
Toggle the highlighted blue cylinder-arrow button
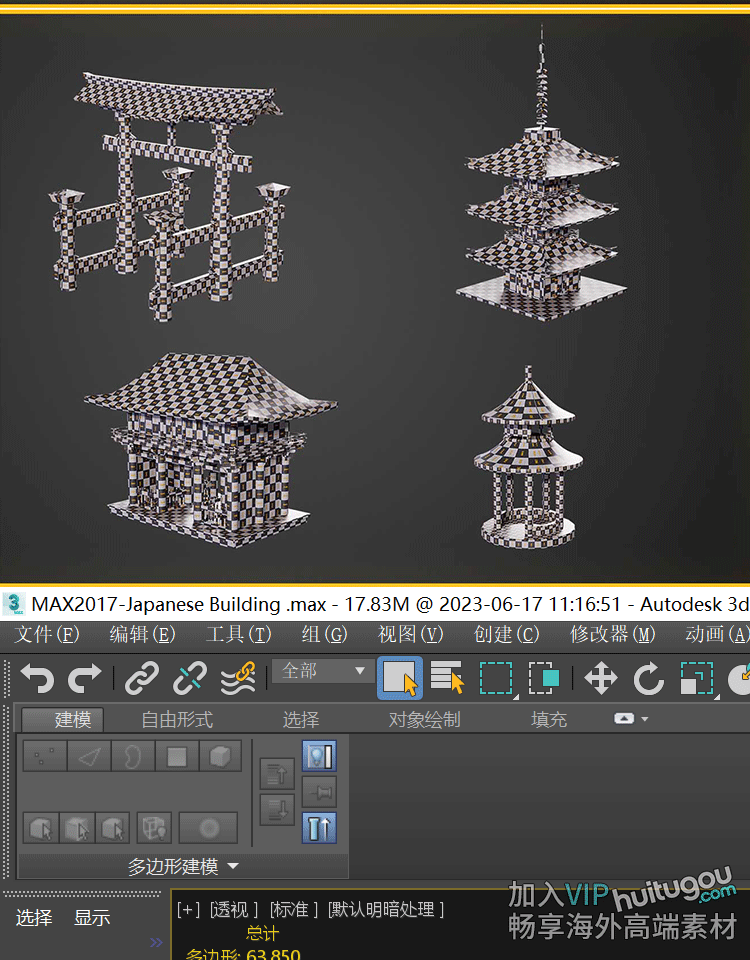[x=319, y=828]
